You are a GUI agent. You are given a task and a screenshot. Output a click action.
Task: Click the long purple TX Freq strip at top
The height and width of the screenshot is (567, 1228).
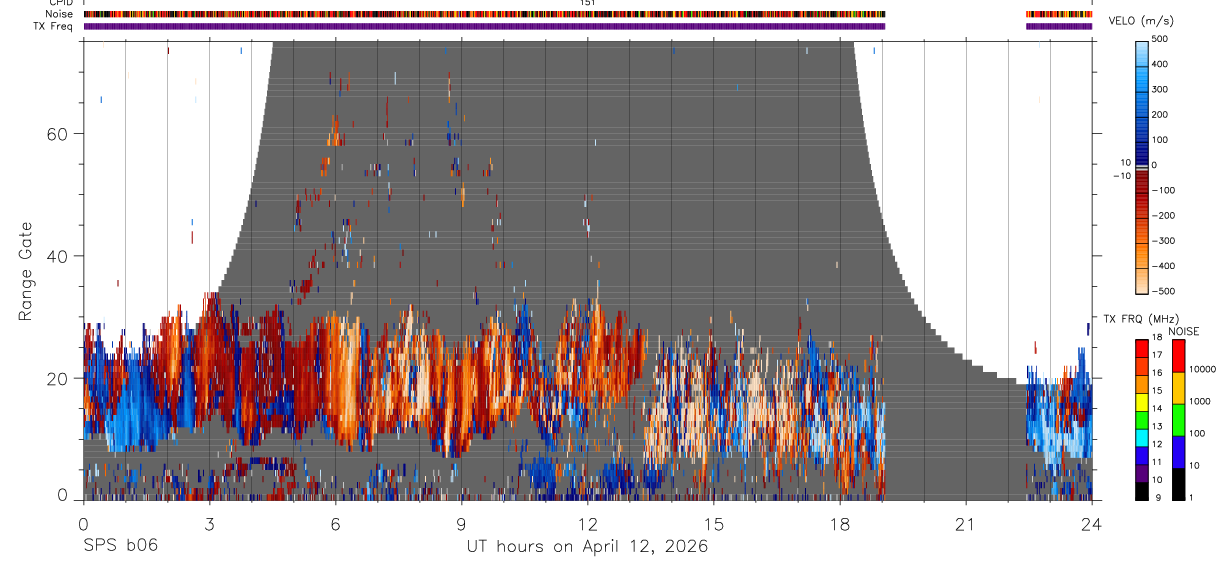coord(484,26)
